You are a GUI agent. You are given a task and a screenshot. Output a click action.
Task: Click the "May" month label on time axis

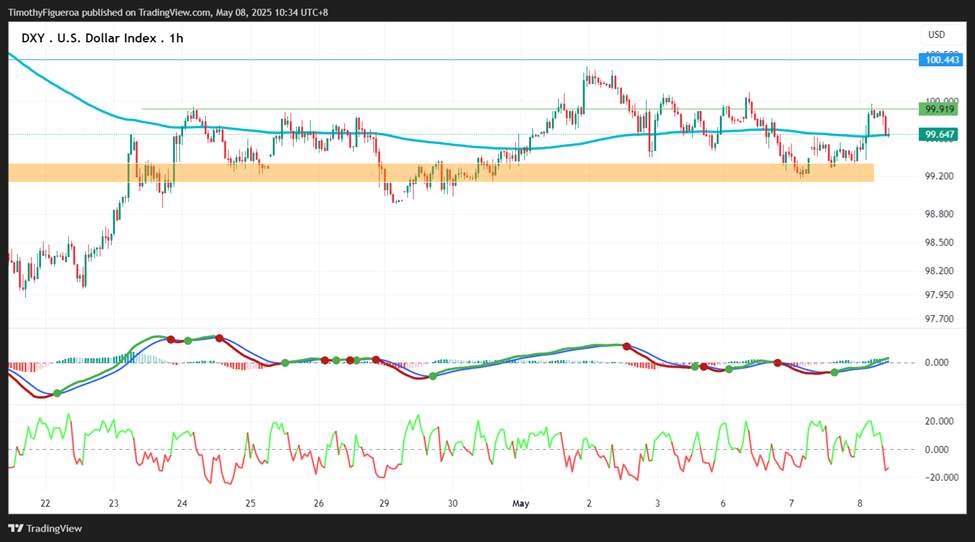pyautogui.click(x=520, y=503)
